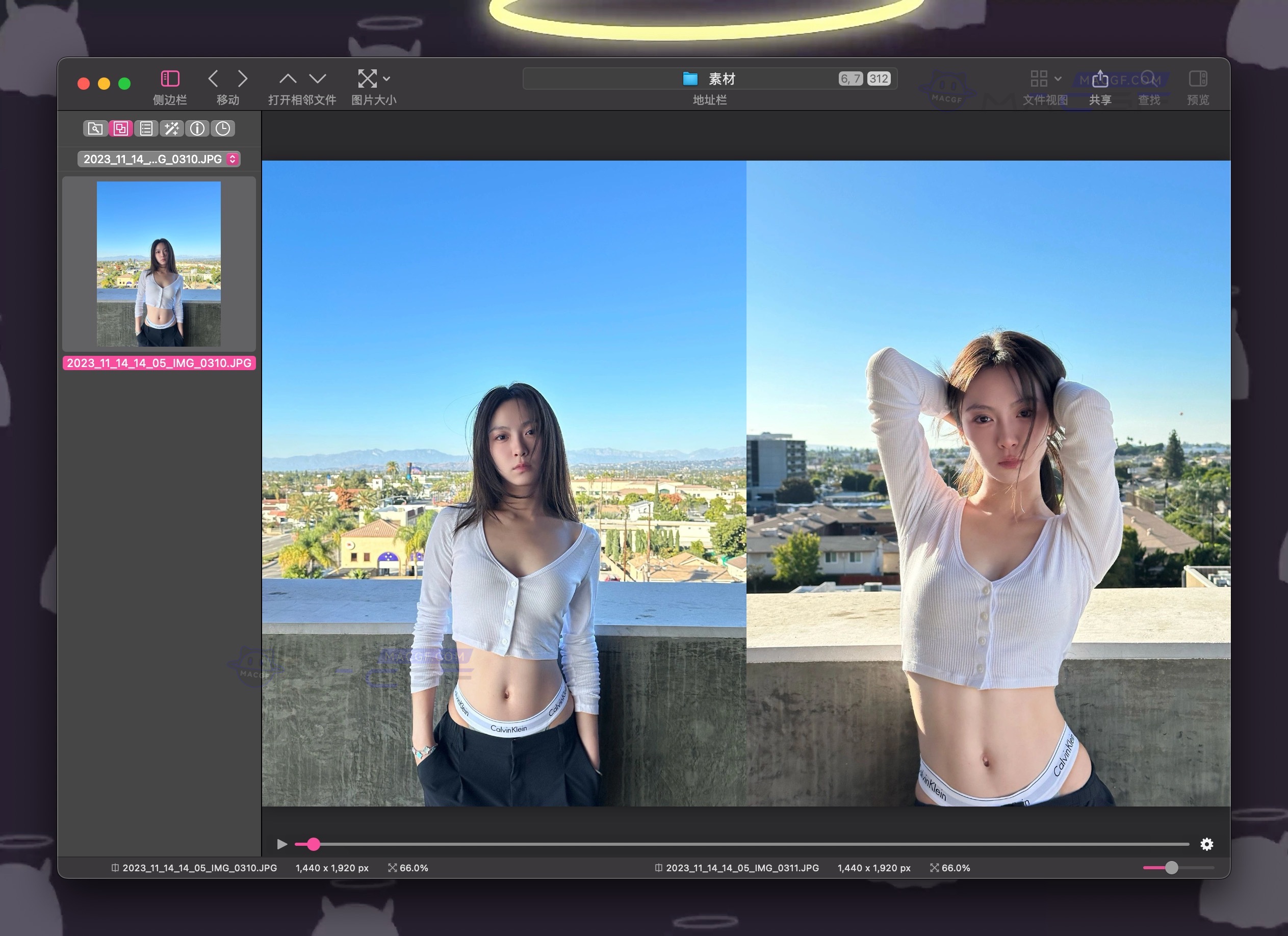Enable the 查找 search field

[1148, 80]
